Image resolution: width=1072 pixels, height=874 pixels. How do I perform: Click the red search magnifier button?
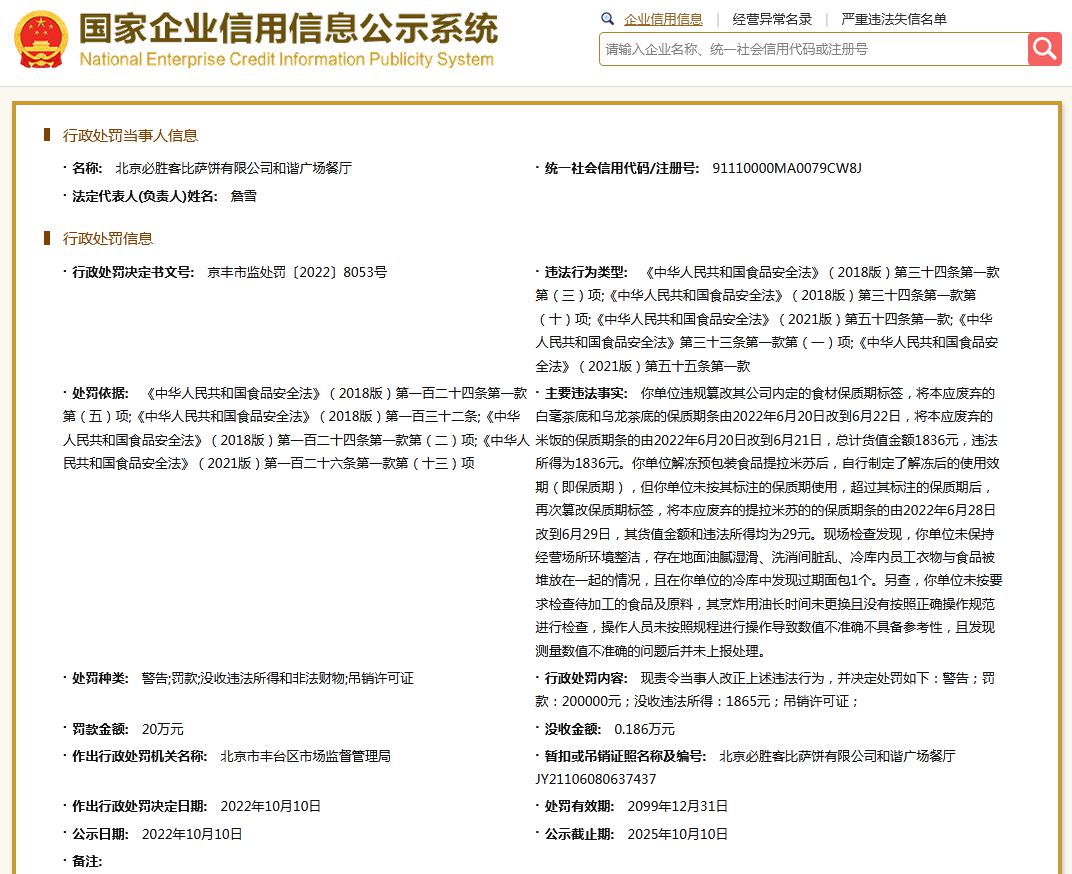1044,48
